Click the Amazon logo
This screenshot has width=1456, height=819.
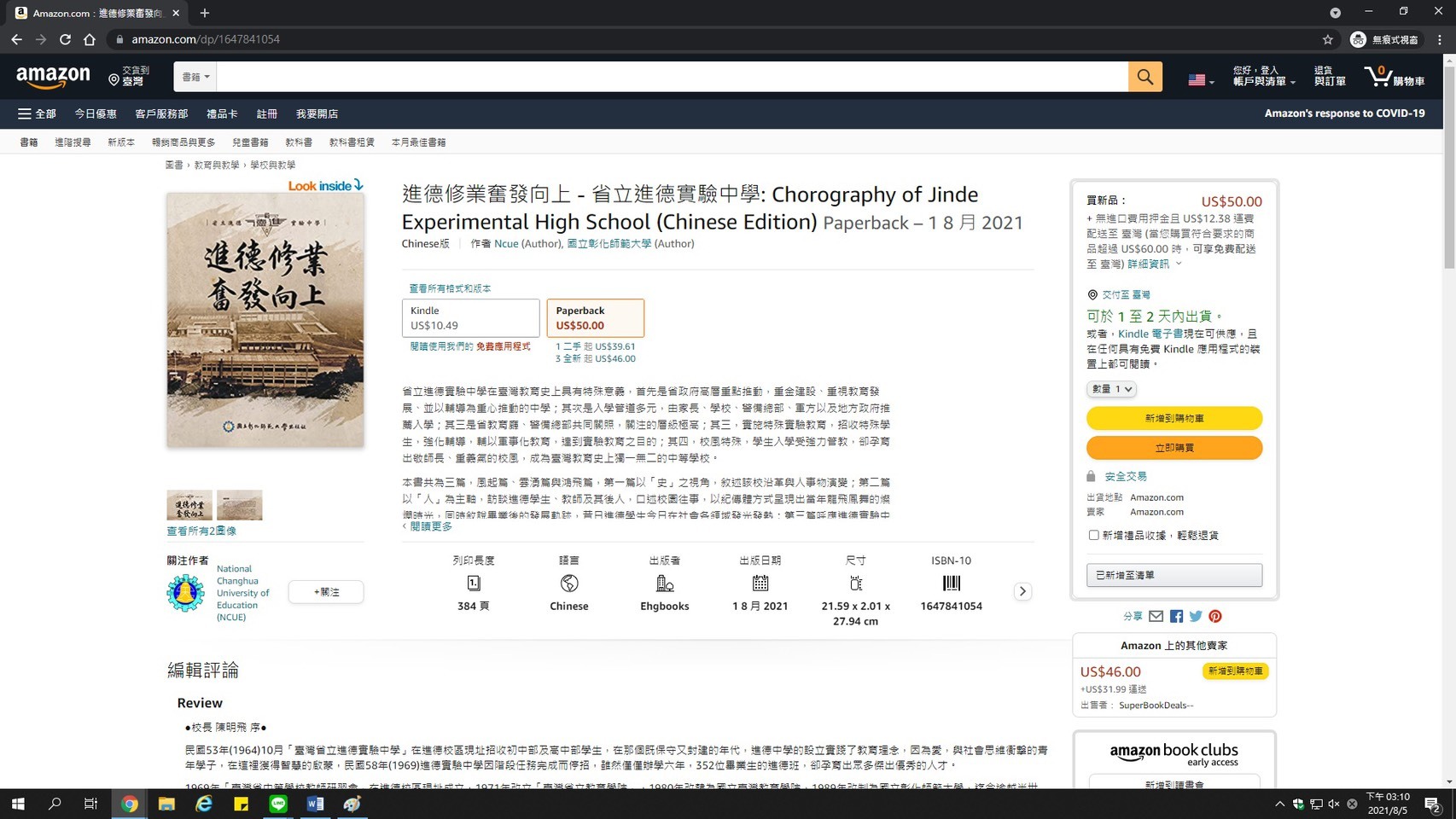53,77
